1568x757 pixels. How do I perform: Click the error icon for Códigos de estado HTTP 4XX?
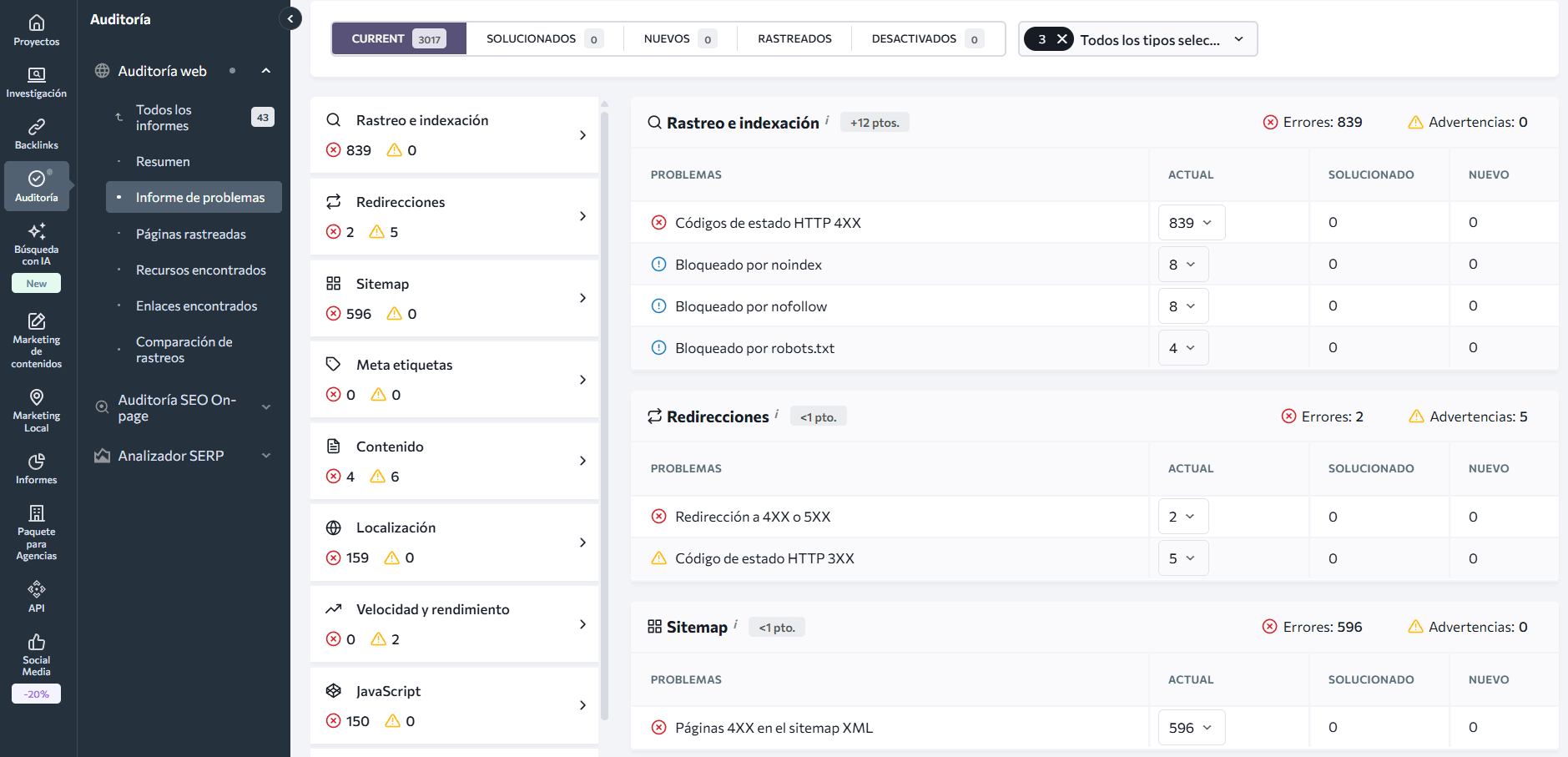tap(658, 223)
